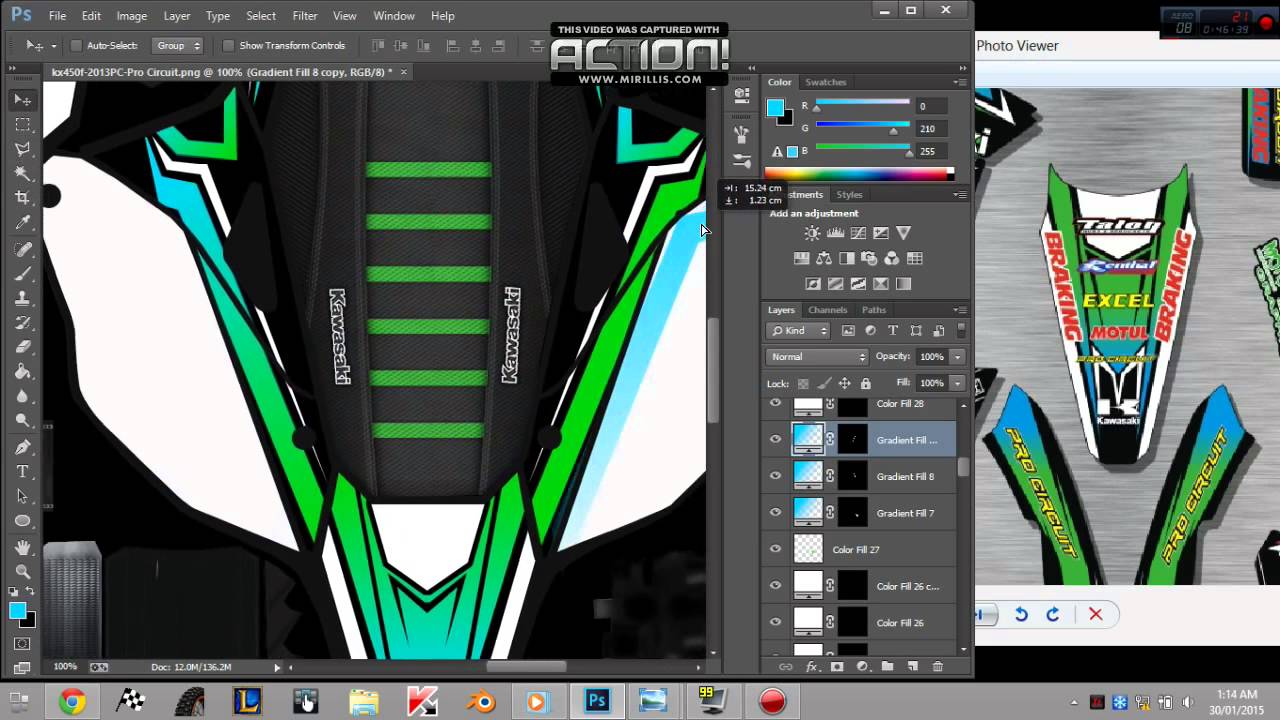Open the Normal blend mode dropdown
This screenshot has width=1280, height=720.
tap(817, 357)
